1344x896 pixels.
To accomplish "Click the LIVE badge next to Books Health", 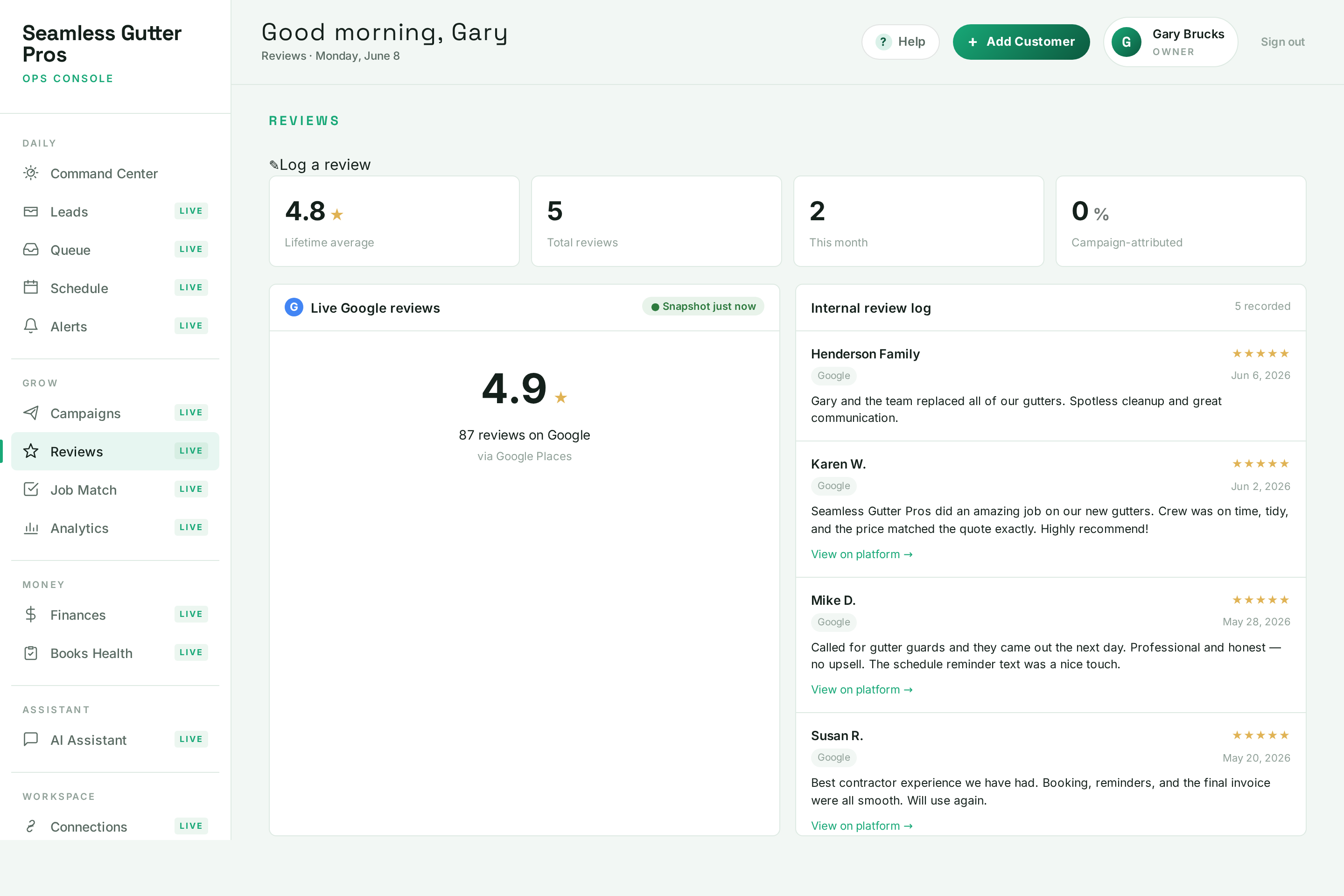I will click(x=191, y=652).
